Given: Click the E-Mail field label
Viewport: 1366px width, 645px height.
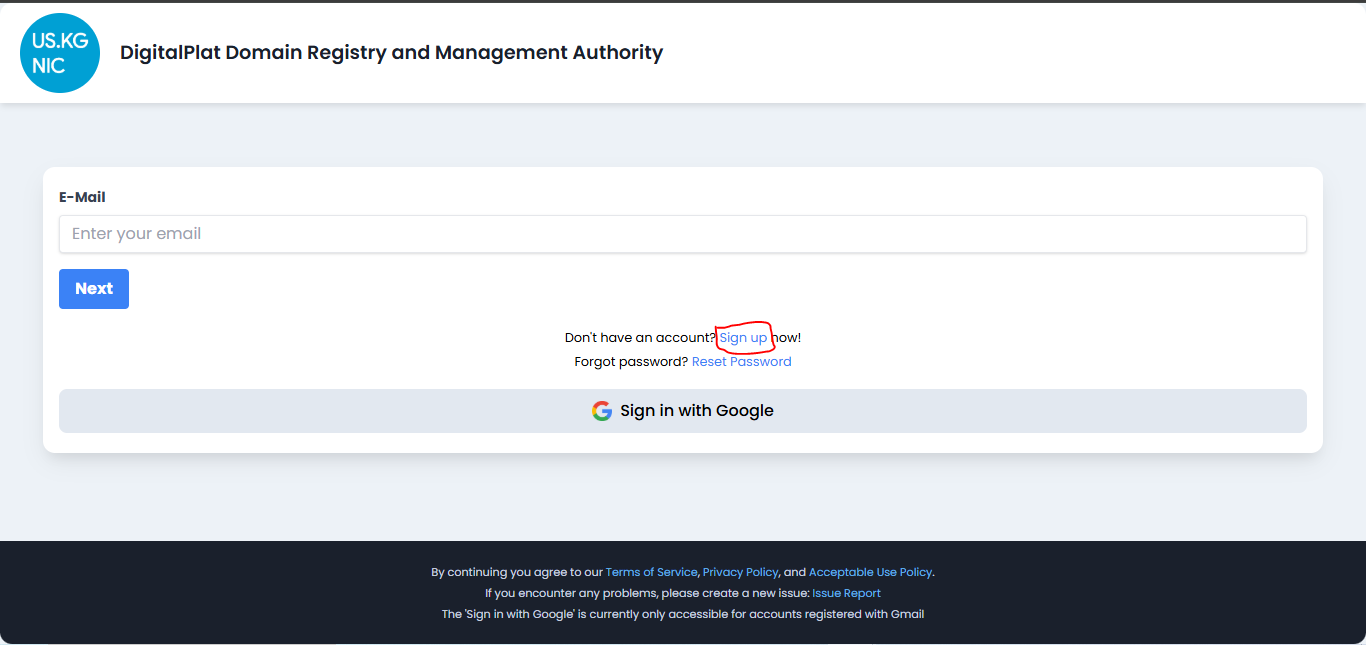Looking at the screenshot, I should point(82,197).
